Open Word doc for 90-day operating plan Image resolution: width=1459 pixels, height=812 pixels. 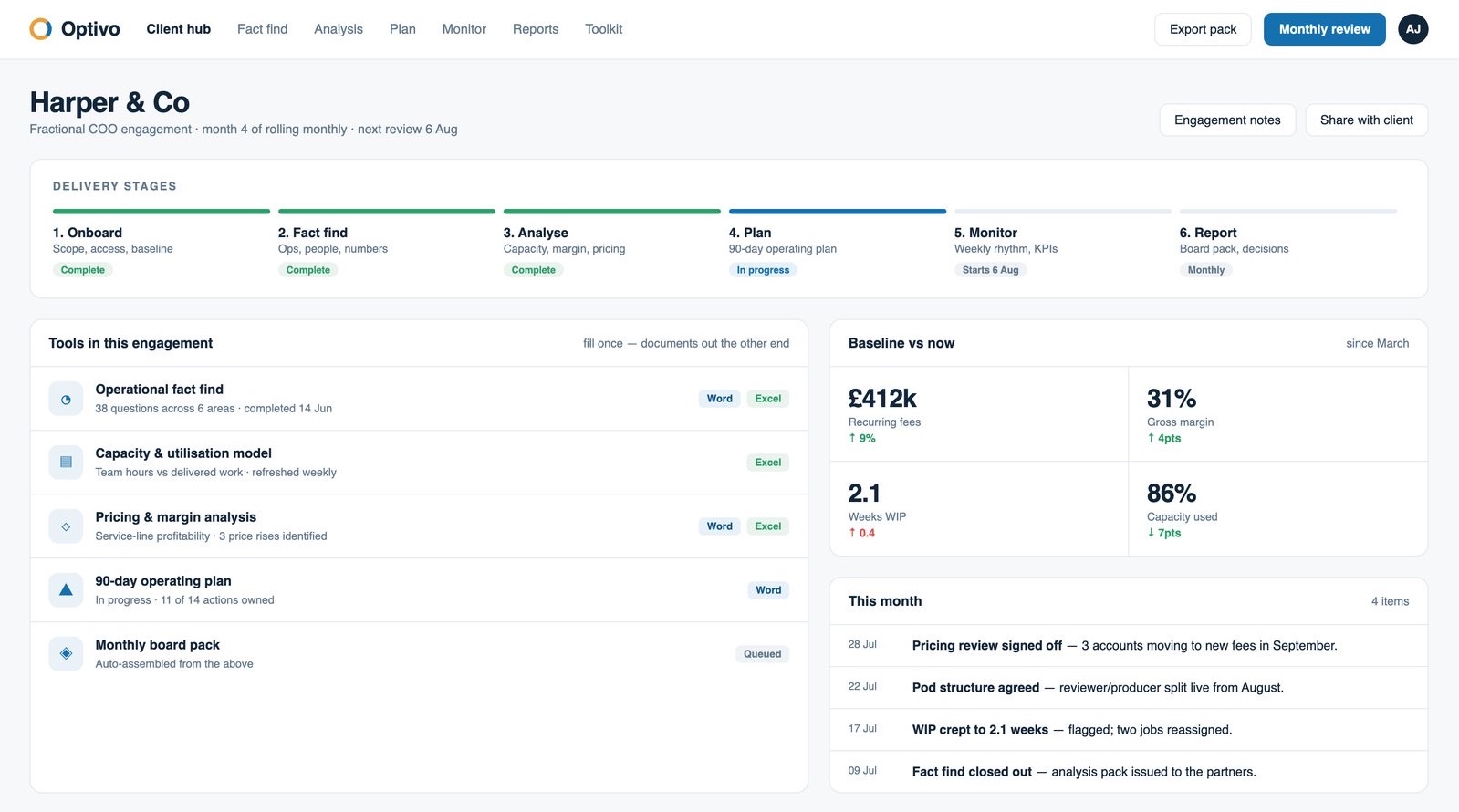(x=768, y=590)
